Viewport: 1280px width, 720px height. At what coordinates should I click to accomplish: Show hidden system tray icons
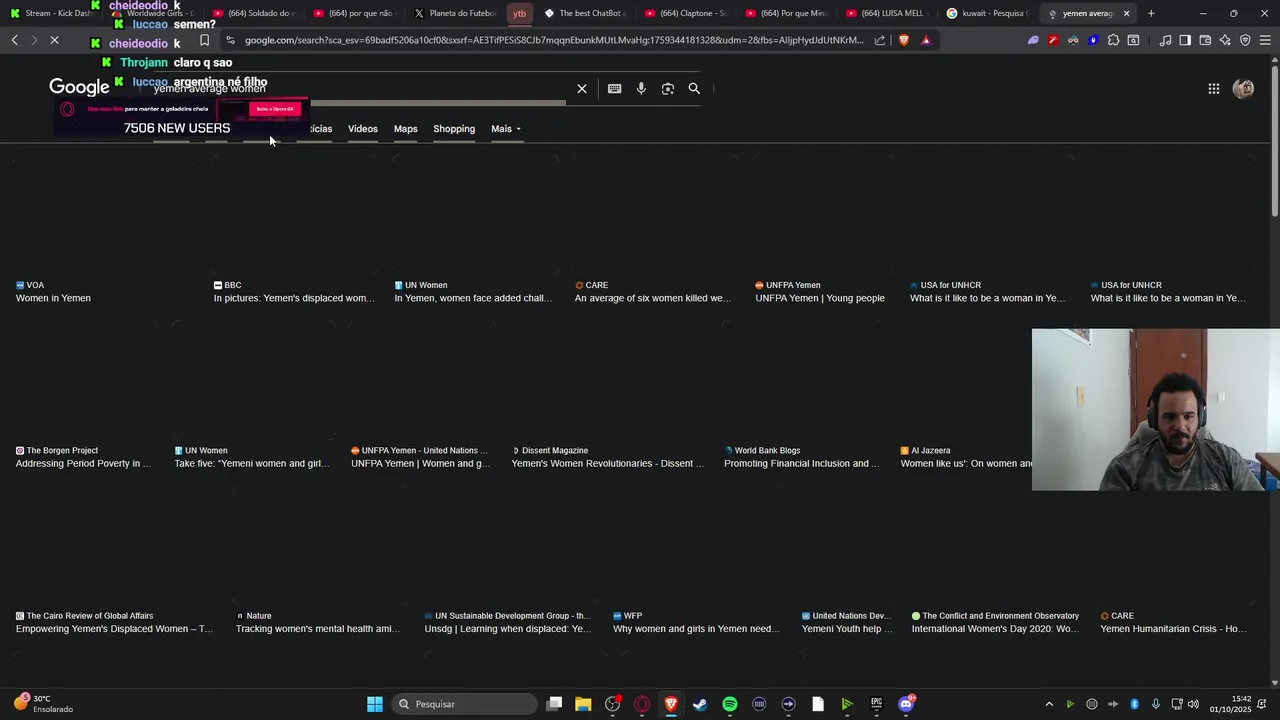click(1049, 704)
